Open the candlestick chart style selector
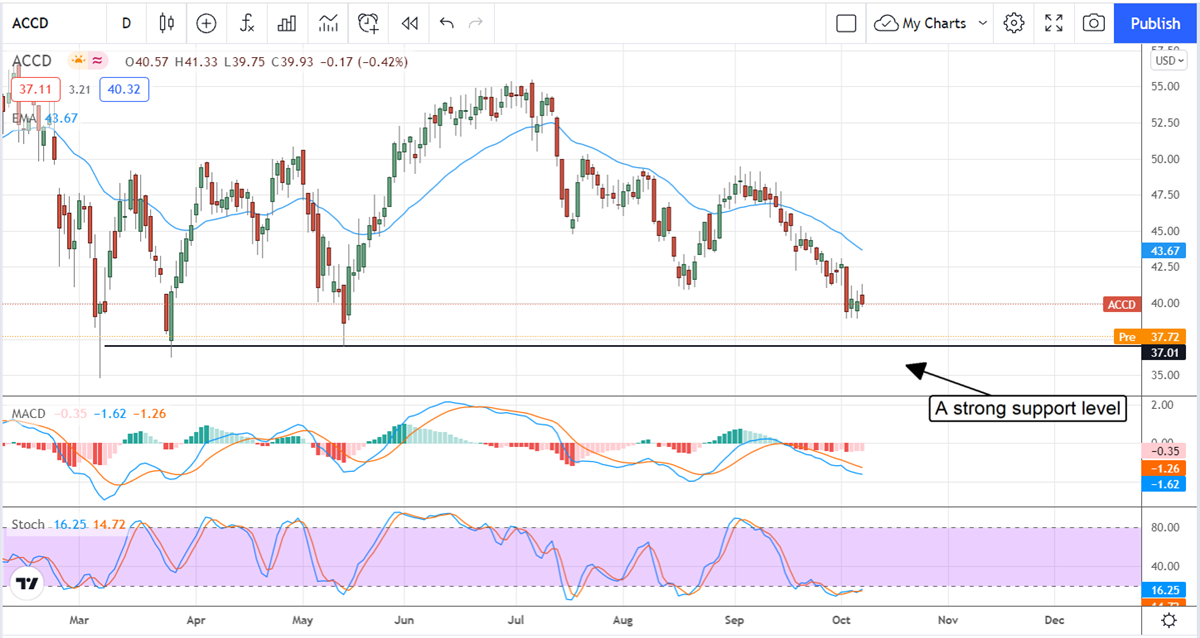Screen dimensions: 1200x638 point(166,22)
